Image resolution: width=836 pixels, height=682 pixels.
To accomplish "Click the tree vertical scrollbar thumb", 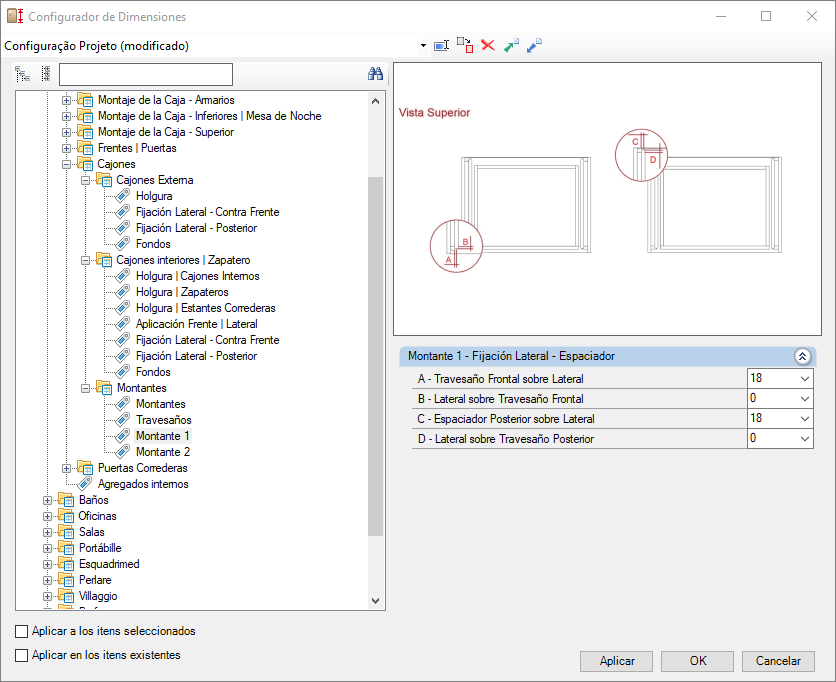I will click(375, 356).
